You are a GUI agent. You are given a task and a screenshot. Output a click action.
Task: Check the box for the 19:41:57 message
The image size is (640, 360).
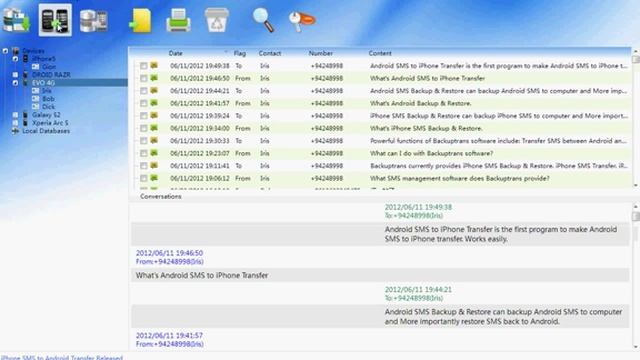point(144,103)
